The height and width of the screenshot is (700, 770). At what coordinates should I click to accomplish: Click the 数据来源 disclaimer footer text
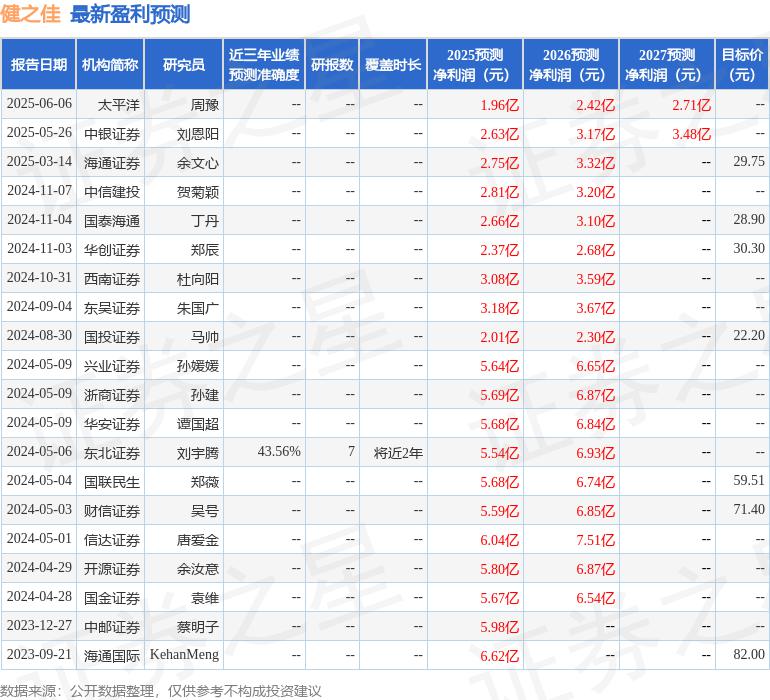[161, 691]
